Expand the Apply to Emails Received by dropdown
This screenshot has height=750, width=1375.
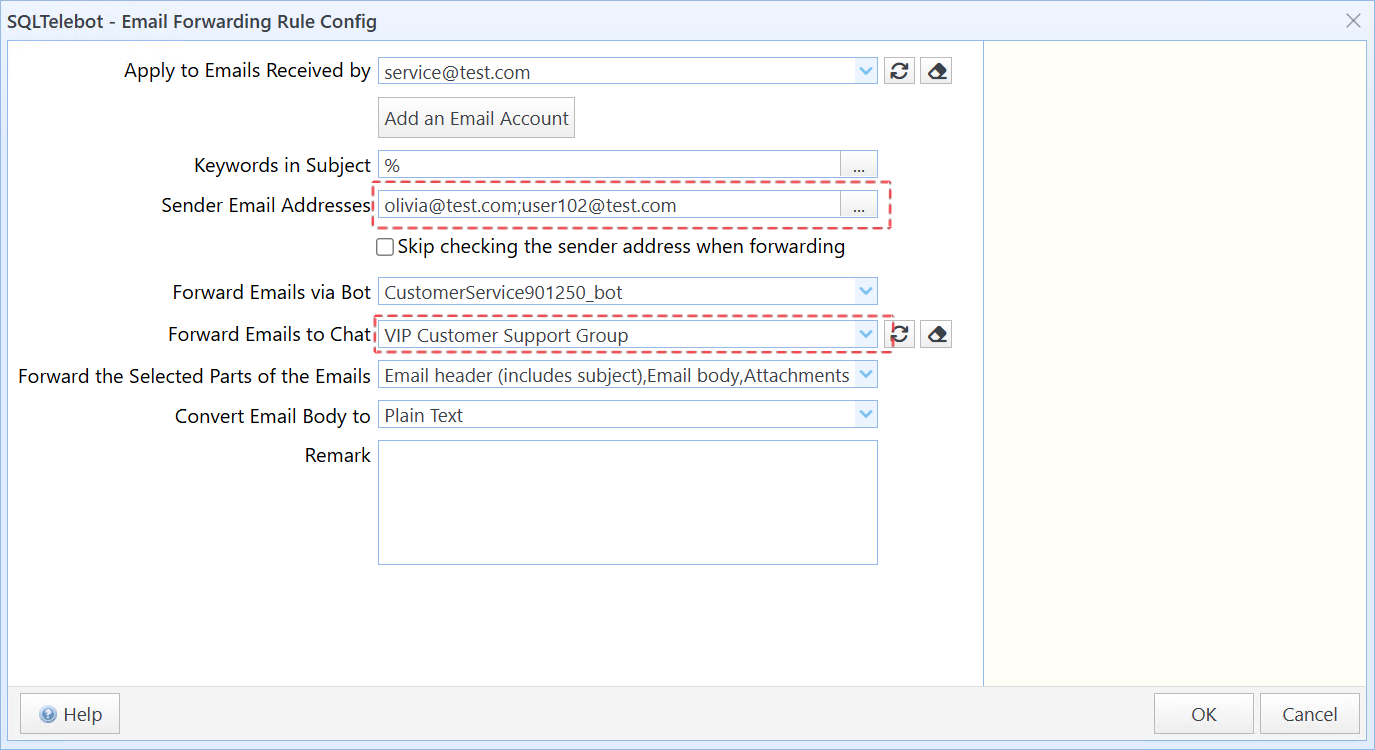[866, 71]
